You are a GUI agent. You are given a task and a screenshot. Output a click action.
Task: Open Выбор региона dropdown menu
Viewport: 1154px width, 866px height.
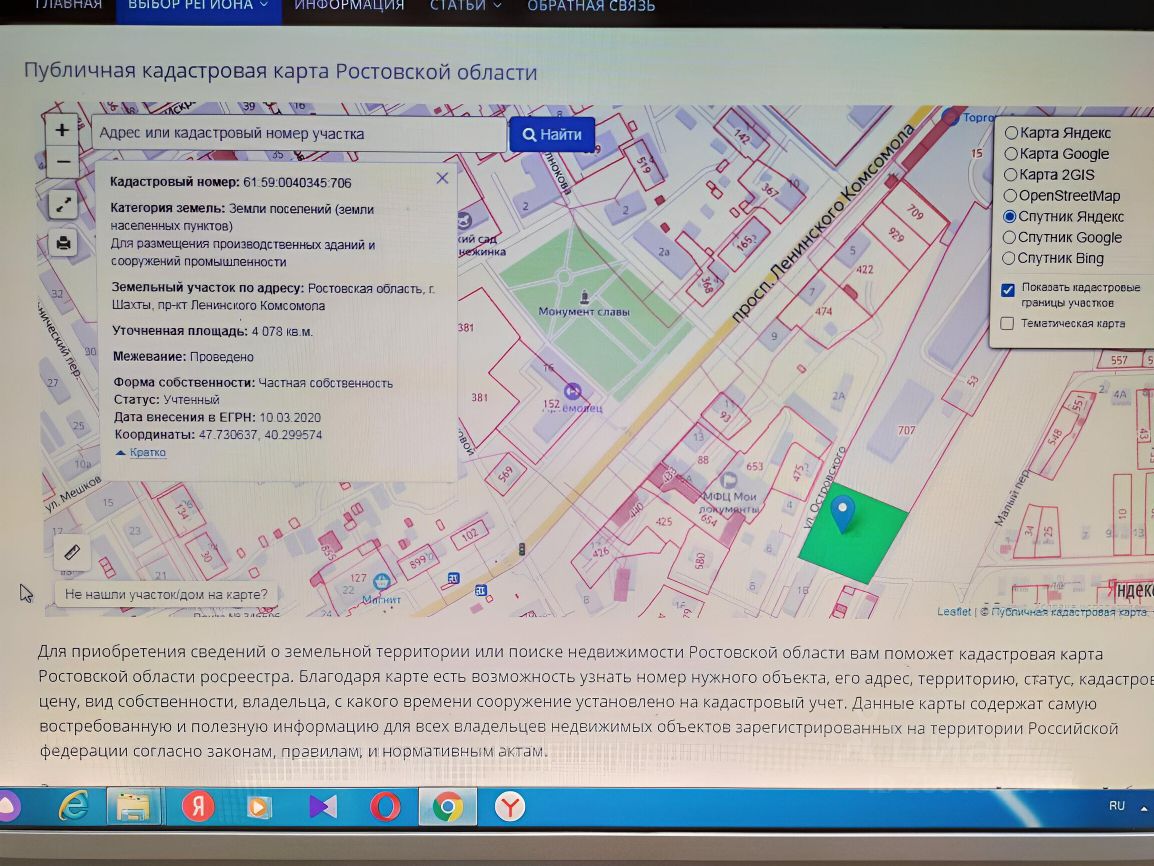pos(199,6)
